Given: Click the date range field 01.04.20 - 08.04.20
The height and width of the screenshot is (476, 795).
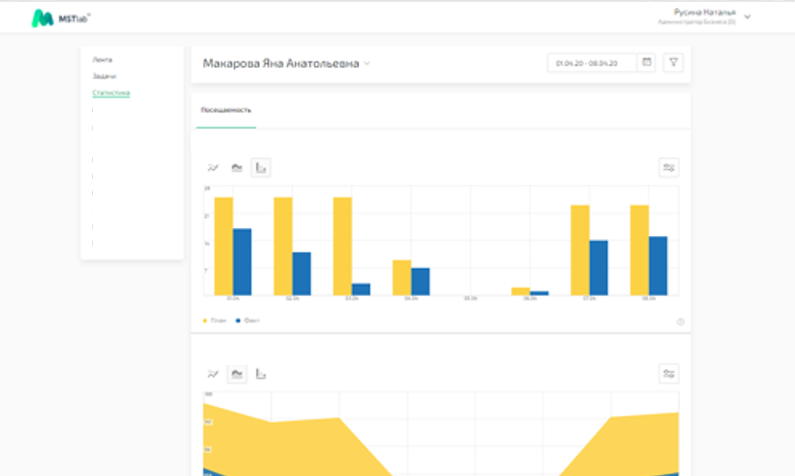Looking at the screenshot, I should (x=592, y=63).
